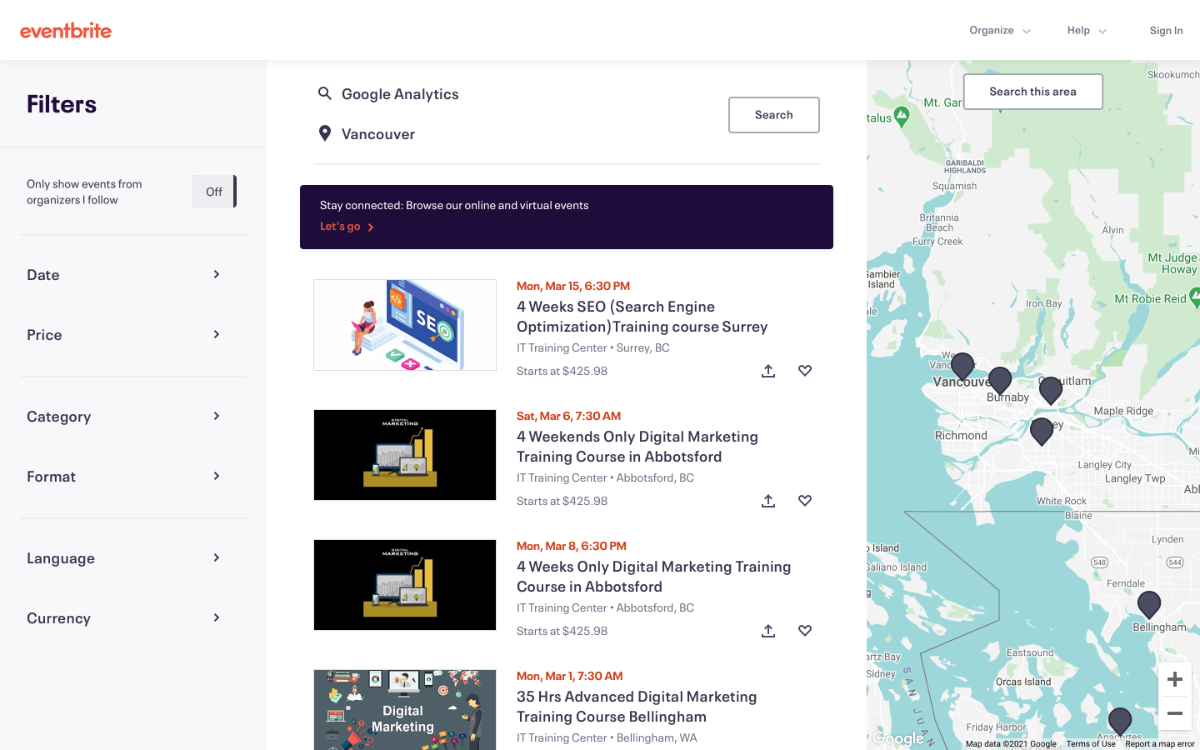
Task: Click the Search button
Action: point(773,114)
